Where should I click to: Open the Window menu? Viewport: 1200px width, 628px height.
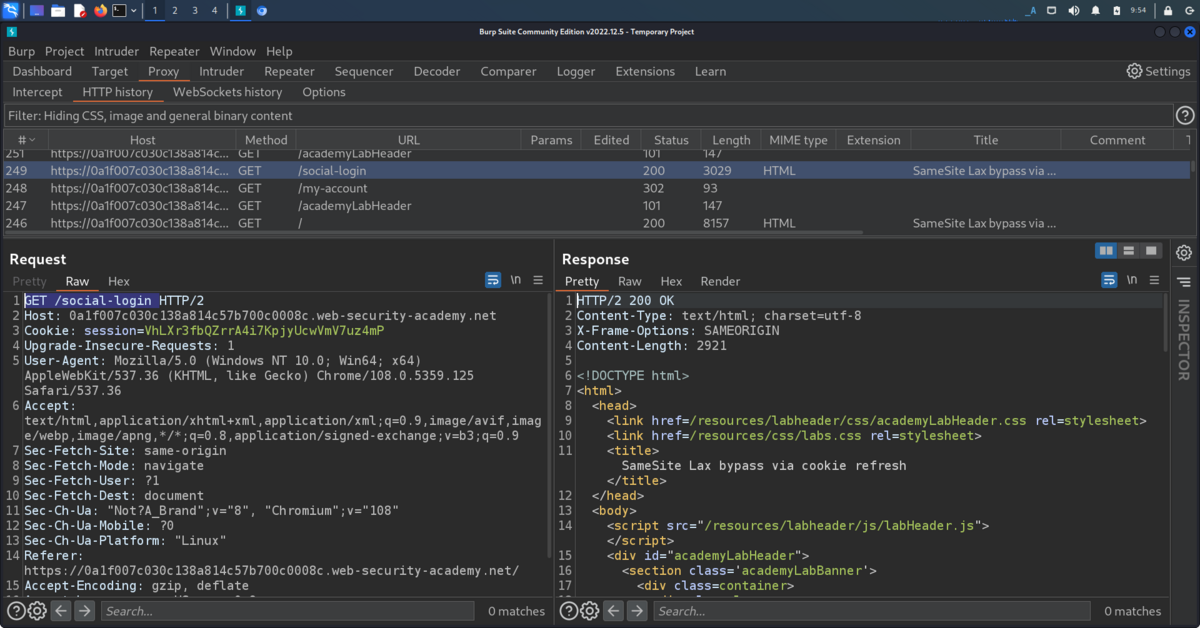coord(233,51)
